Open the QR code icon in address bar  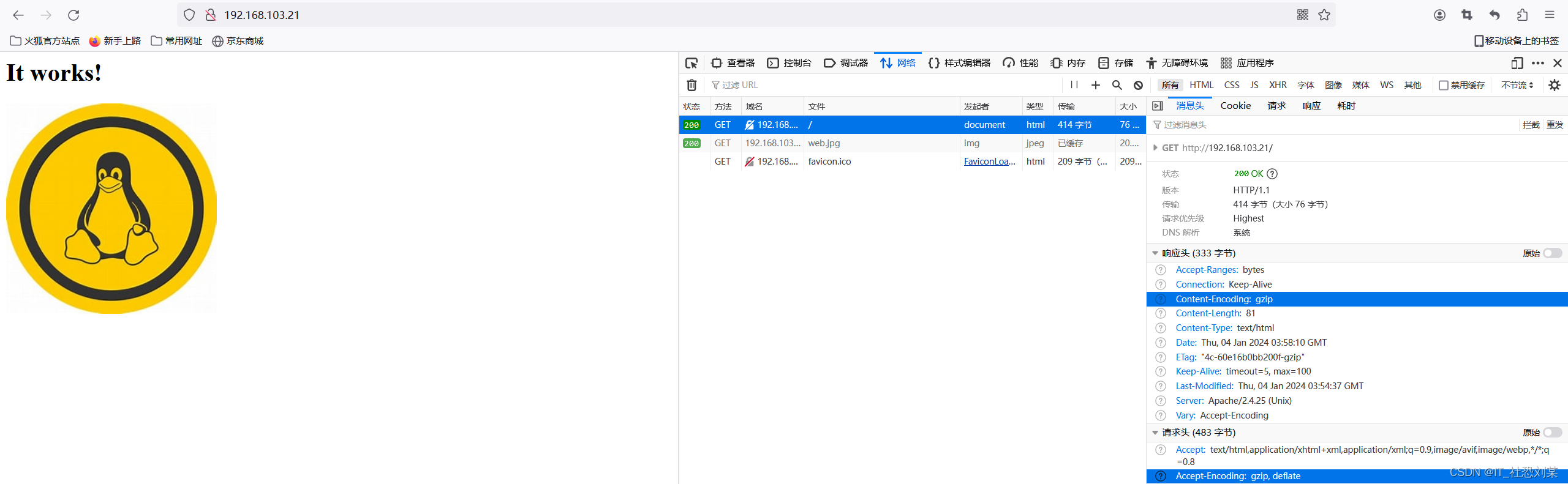(1303, 15)
